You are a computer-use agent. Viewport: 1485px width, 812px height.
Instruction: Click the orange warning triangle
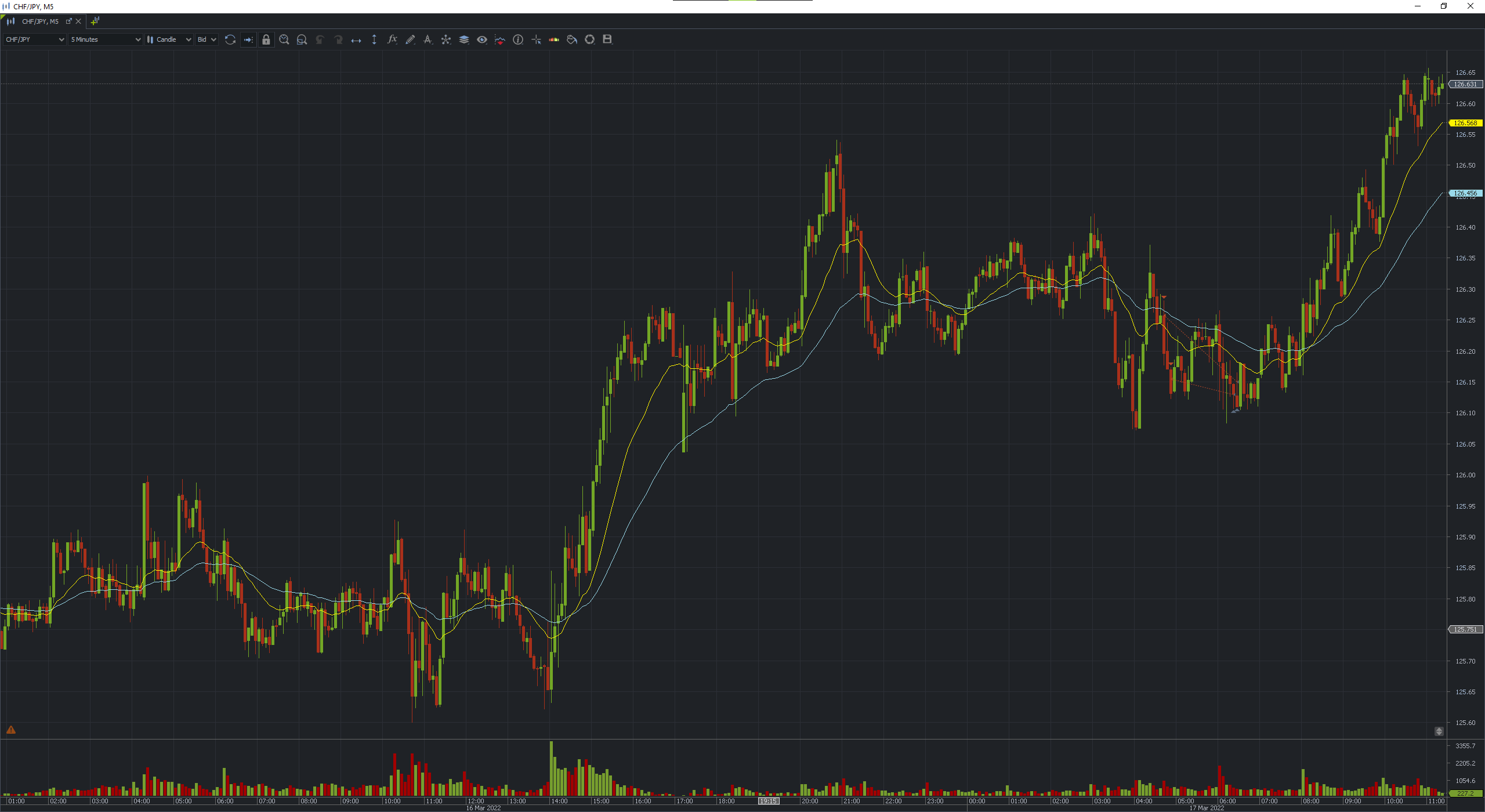pyautogui.click(x=11, y=730)
